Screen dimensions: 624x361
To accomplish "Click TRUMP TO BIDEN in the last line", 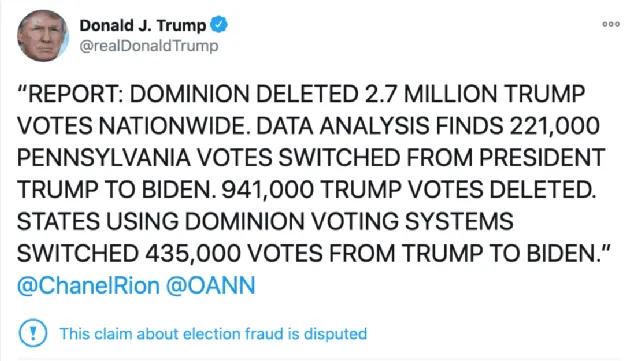I will pos(506,253).
